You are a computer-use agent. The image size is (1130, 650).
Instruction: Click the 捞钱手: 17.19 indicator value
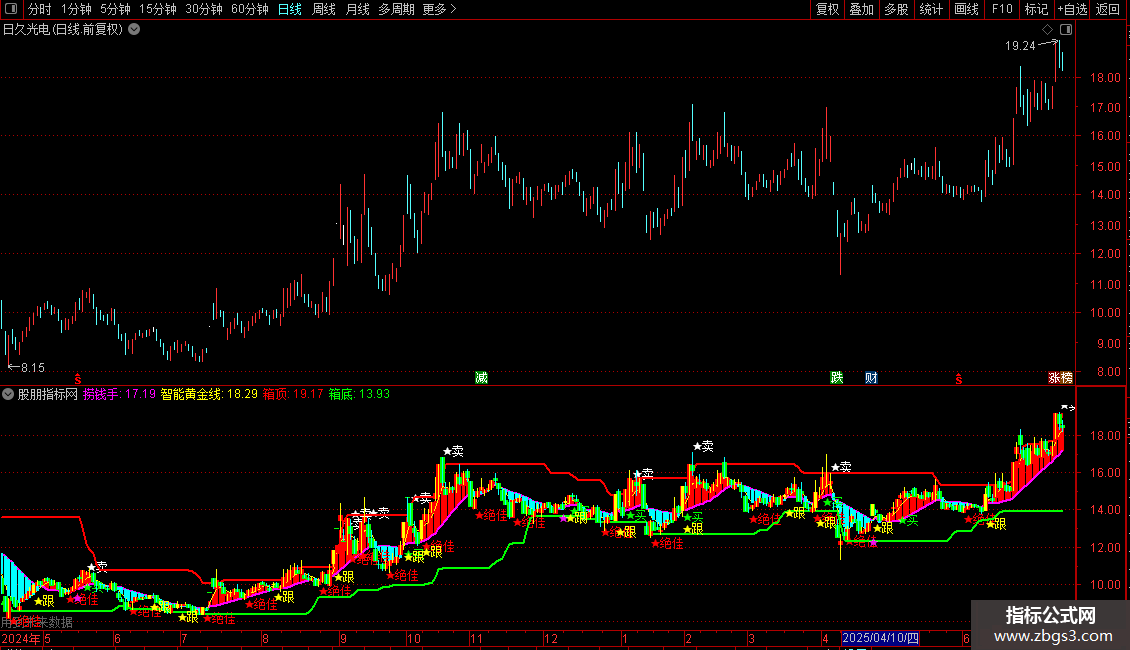coord(120,394)
